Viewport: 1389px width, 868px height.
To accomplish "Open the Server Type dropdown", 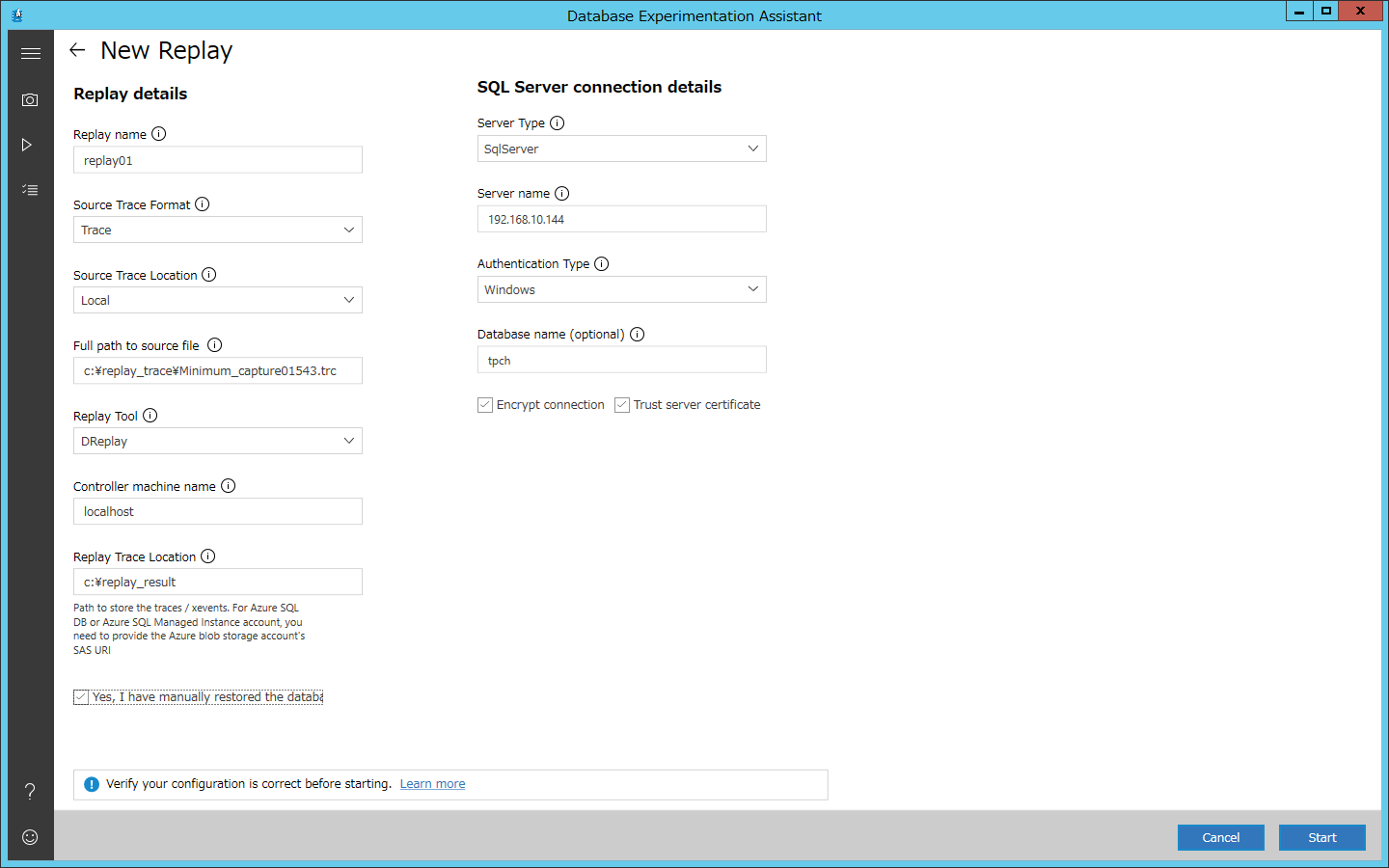I will click(x=622, y=149).
